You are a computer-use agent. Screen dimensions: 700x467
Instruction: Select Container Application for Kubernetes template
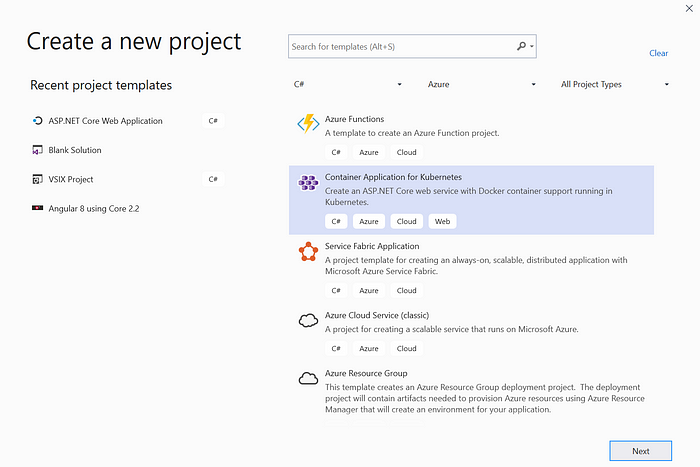coord(471,200)
